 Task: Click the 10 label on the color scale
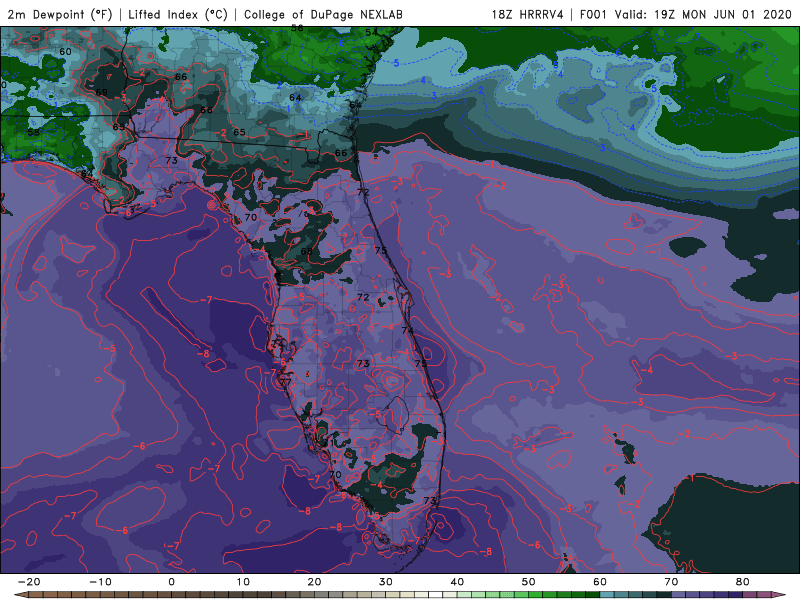[x=243, y=582]
